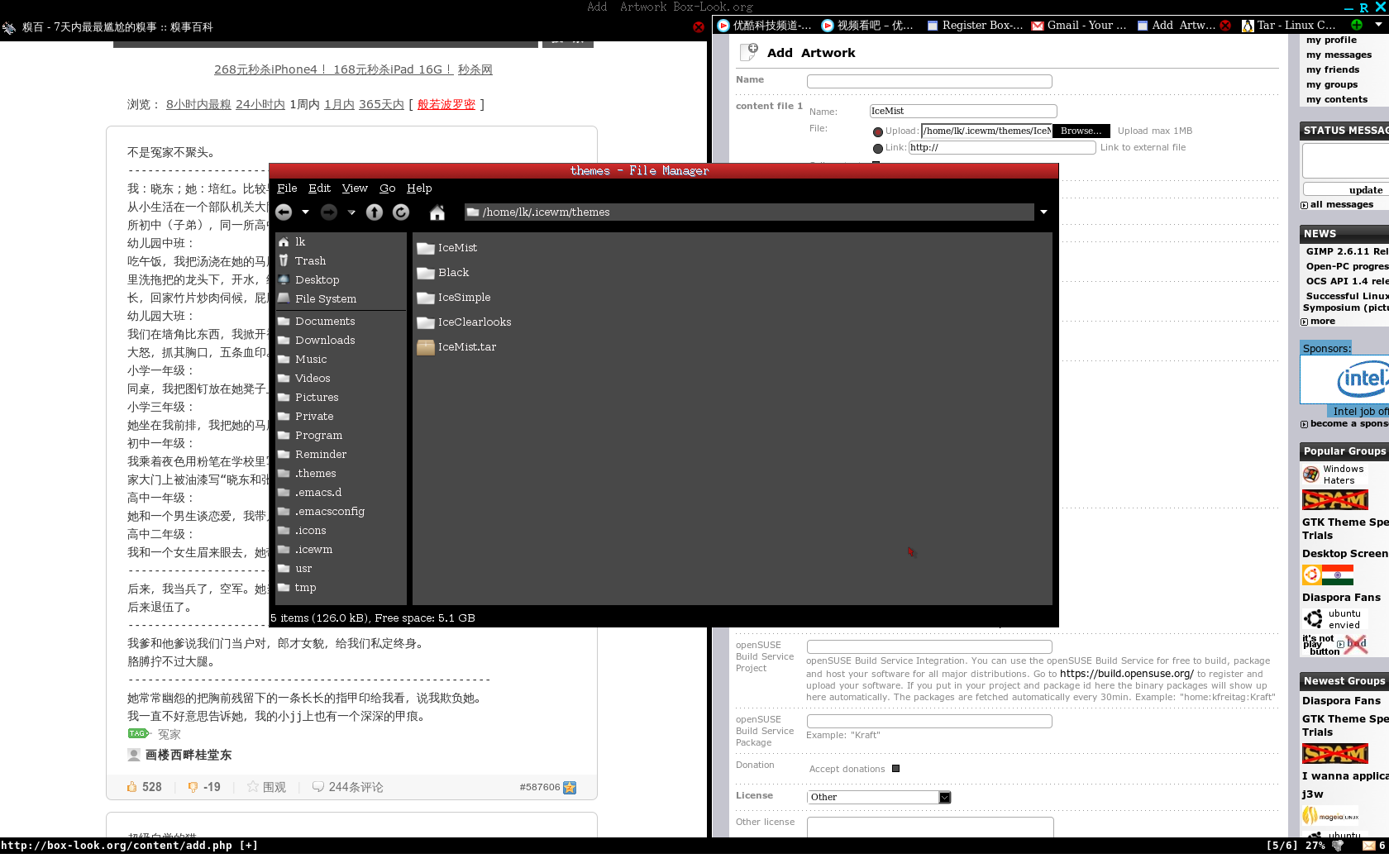The width and height of the screenshot is (1389, 868).
Task: Open back history dropdown arrow
Action: click(305, 212)
